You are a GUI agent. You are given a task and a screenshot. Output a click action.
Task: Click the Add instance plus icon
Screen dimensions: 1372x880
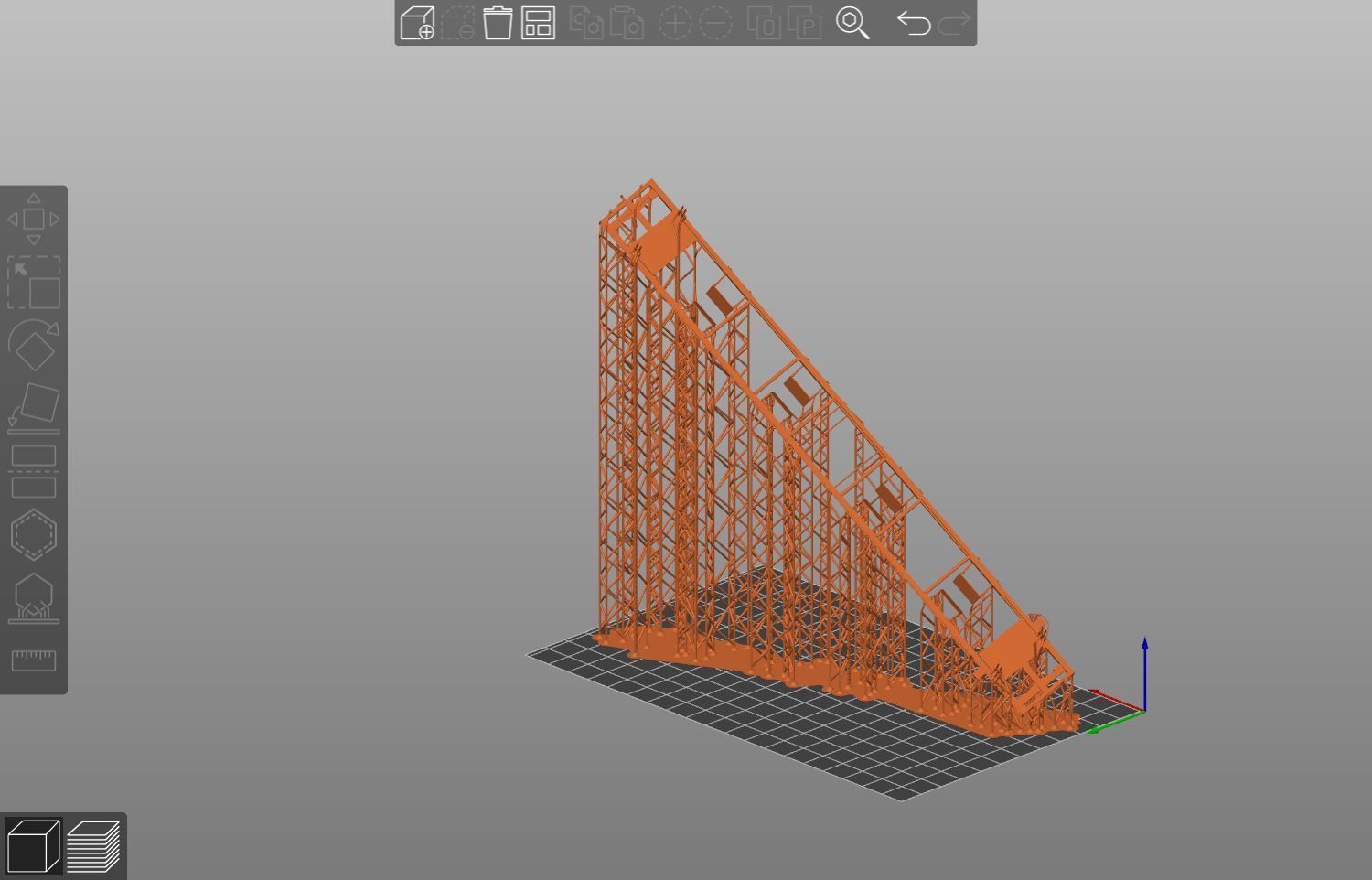tap(675, 23)
